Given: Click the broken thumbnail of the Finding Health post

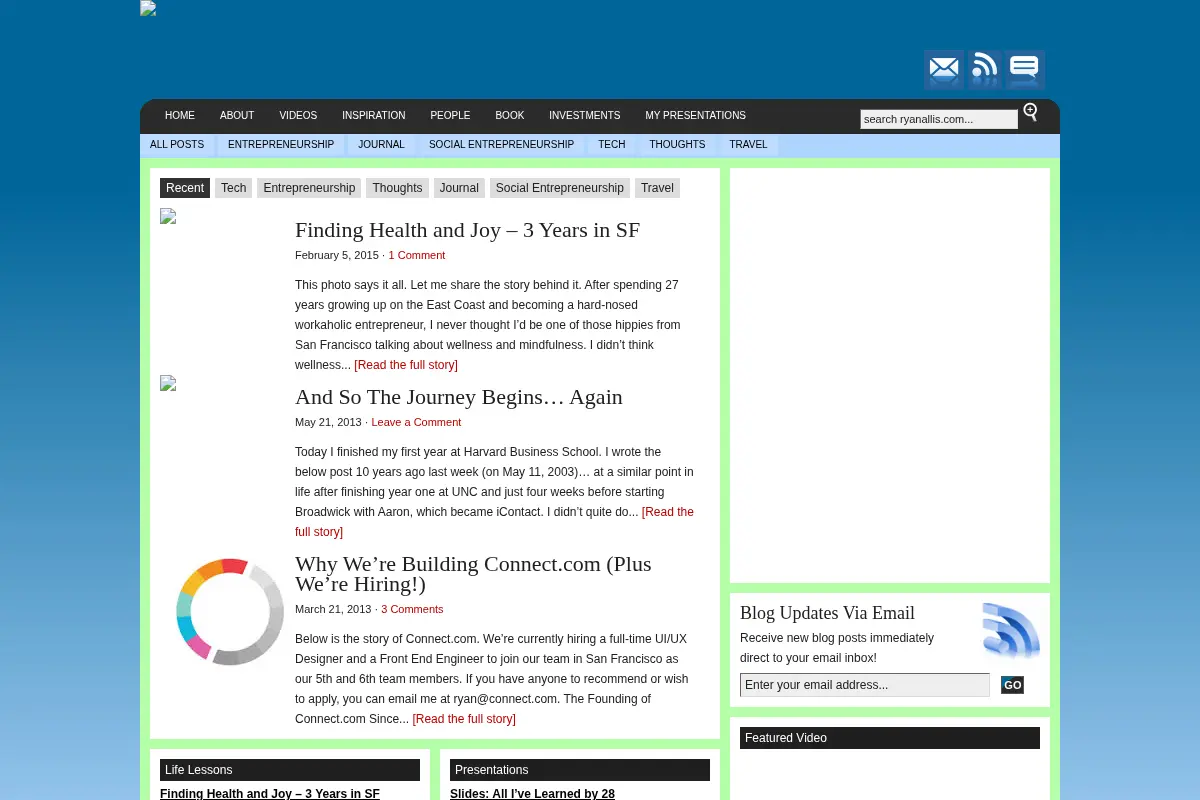Looking at the screenshot, I should coord(168,216).
